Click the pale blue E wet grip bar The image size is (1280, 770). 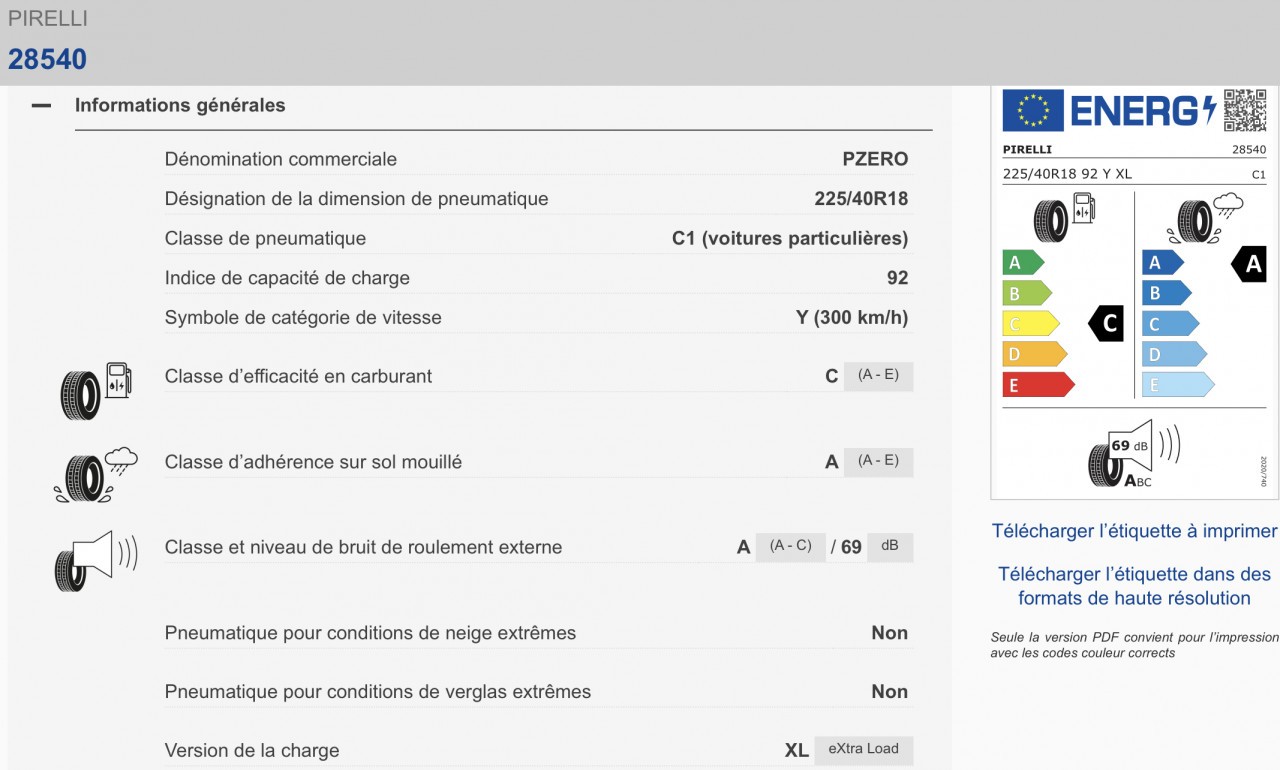[1178, 385]
